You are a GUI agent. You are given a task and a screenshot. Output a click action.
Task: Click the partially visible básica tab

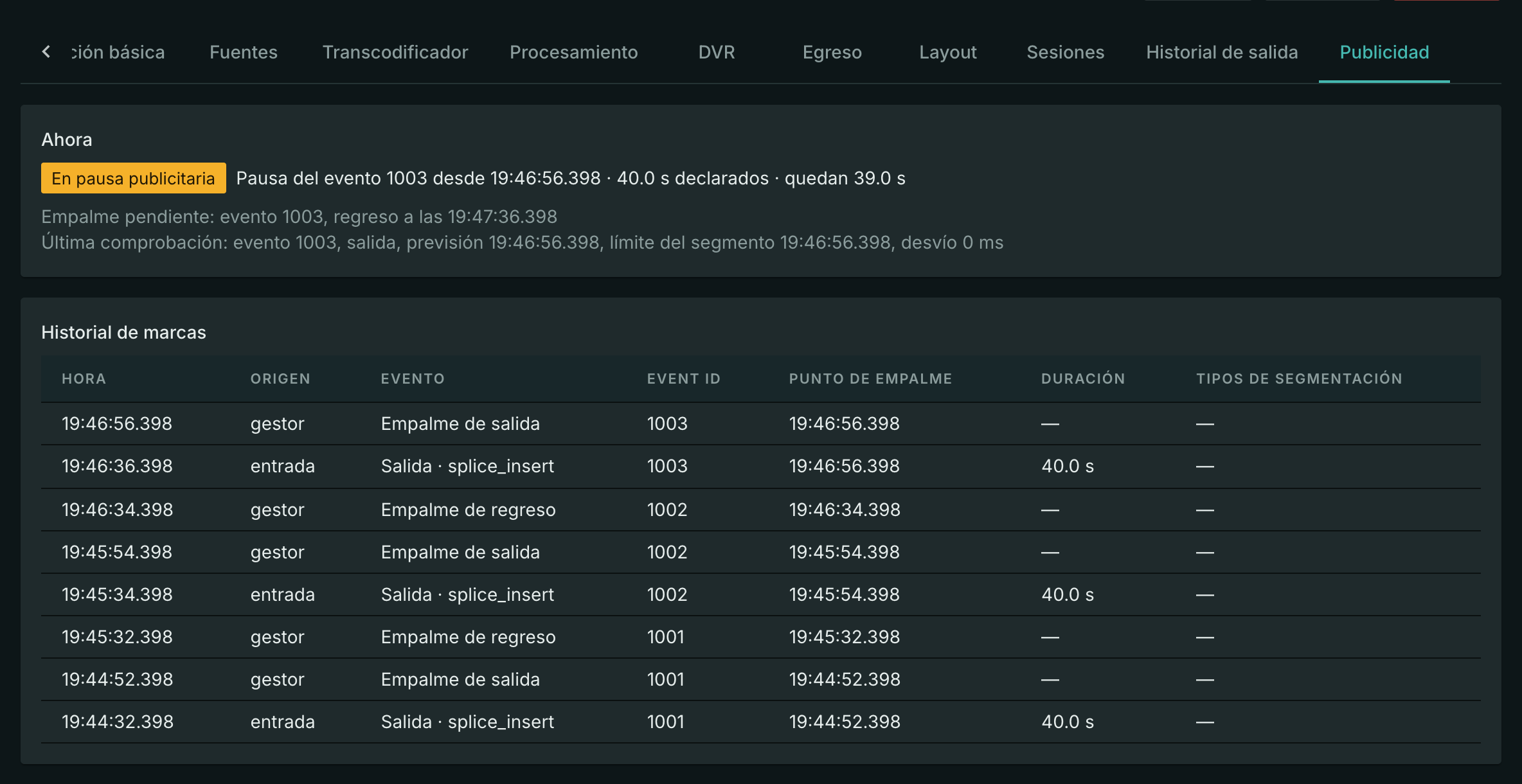[118, 52]
